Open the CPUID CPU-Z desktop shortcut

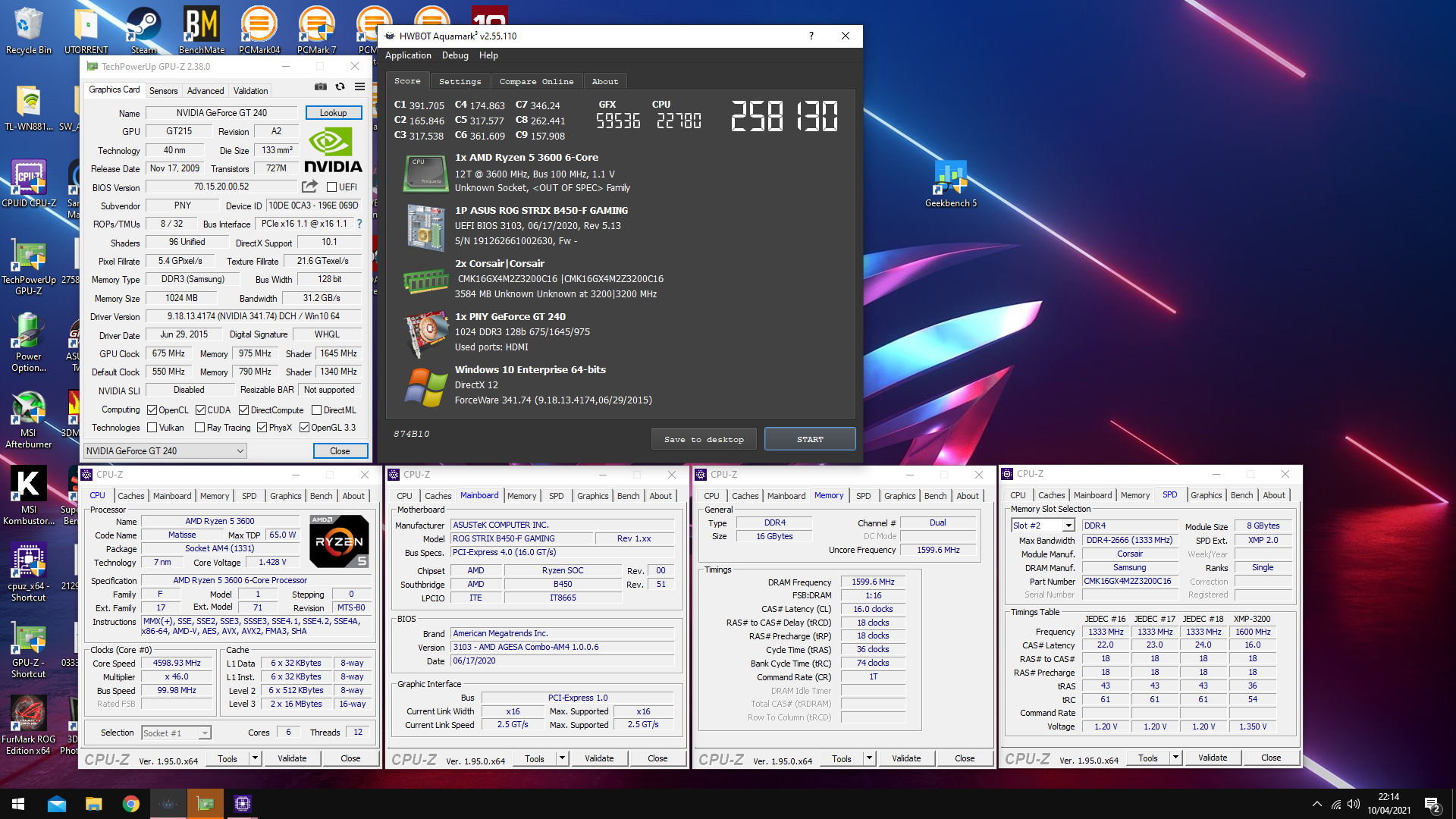pyautogui.click(x=29, y=184)
